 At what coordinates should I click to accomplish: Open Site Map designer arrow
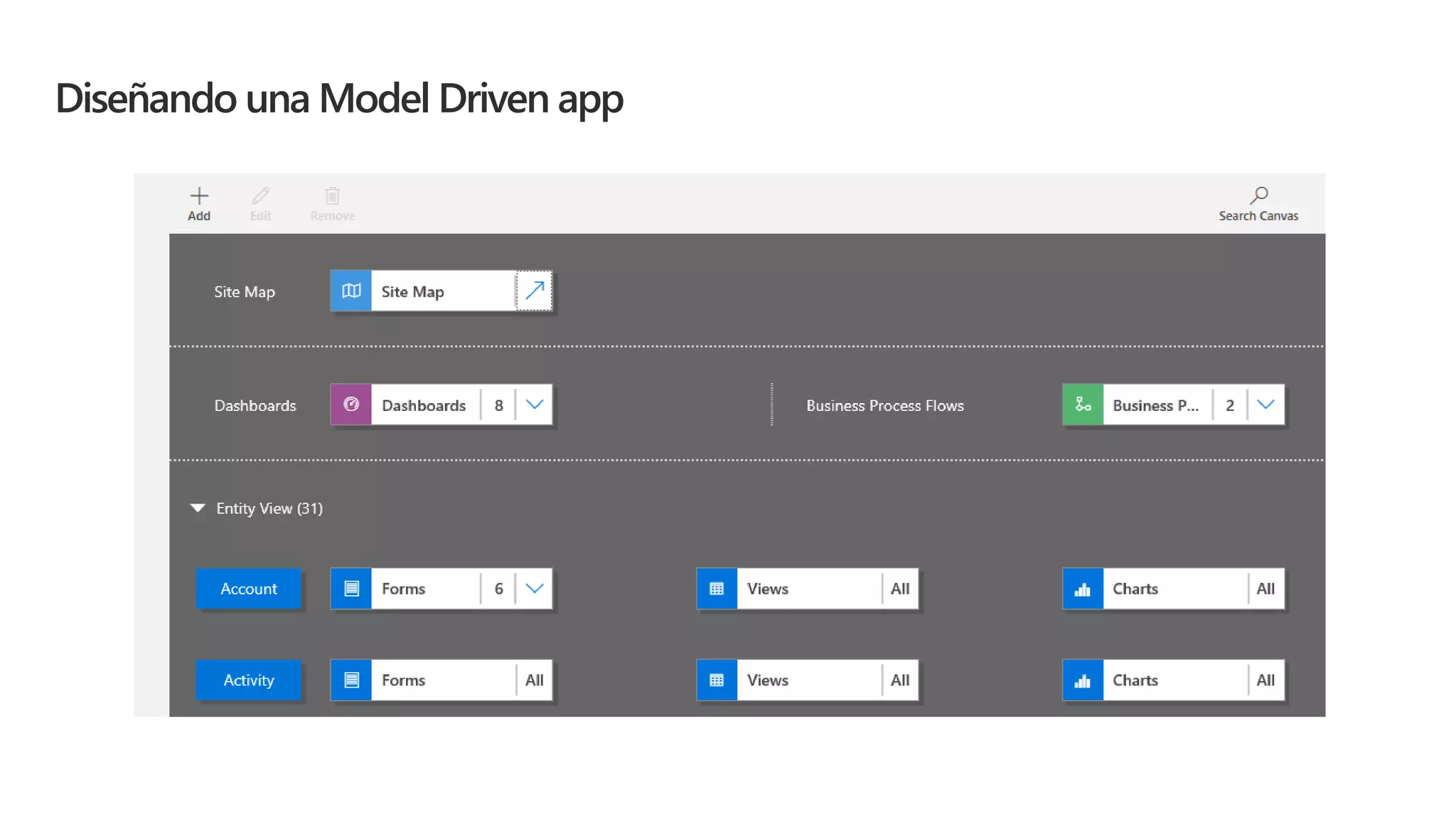535,291
